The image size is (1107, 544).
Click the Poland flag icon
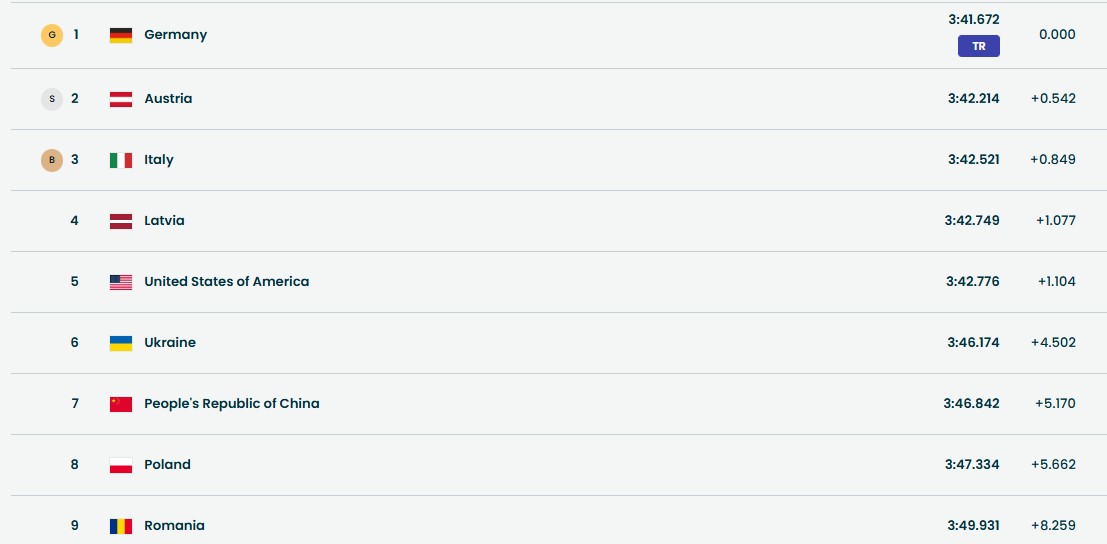(121, 465)
